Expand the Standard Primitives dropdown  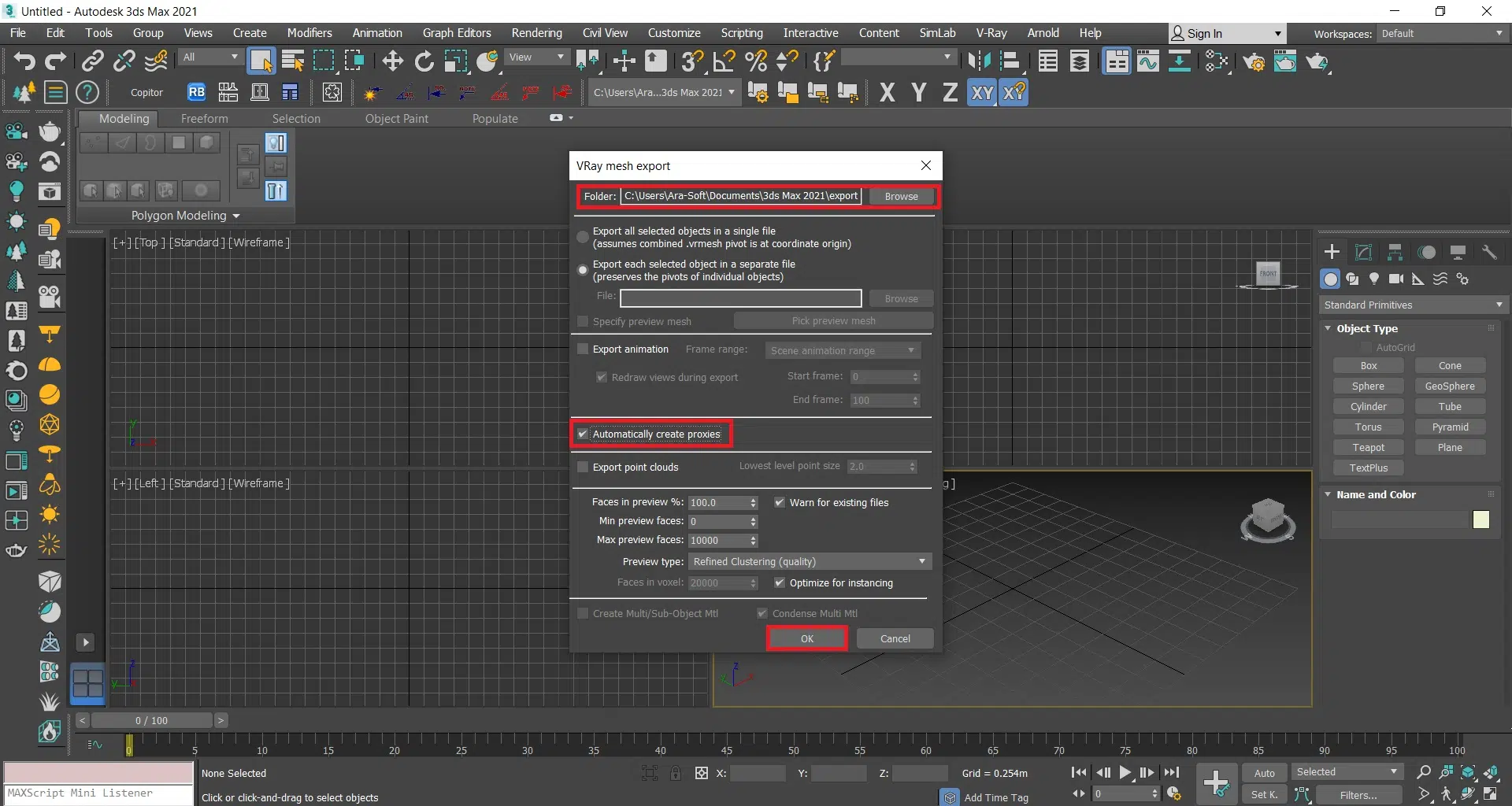pyautogui.click(x=1413, y=305)
